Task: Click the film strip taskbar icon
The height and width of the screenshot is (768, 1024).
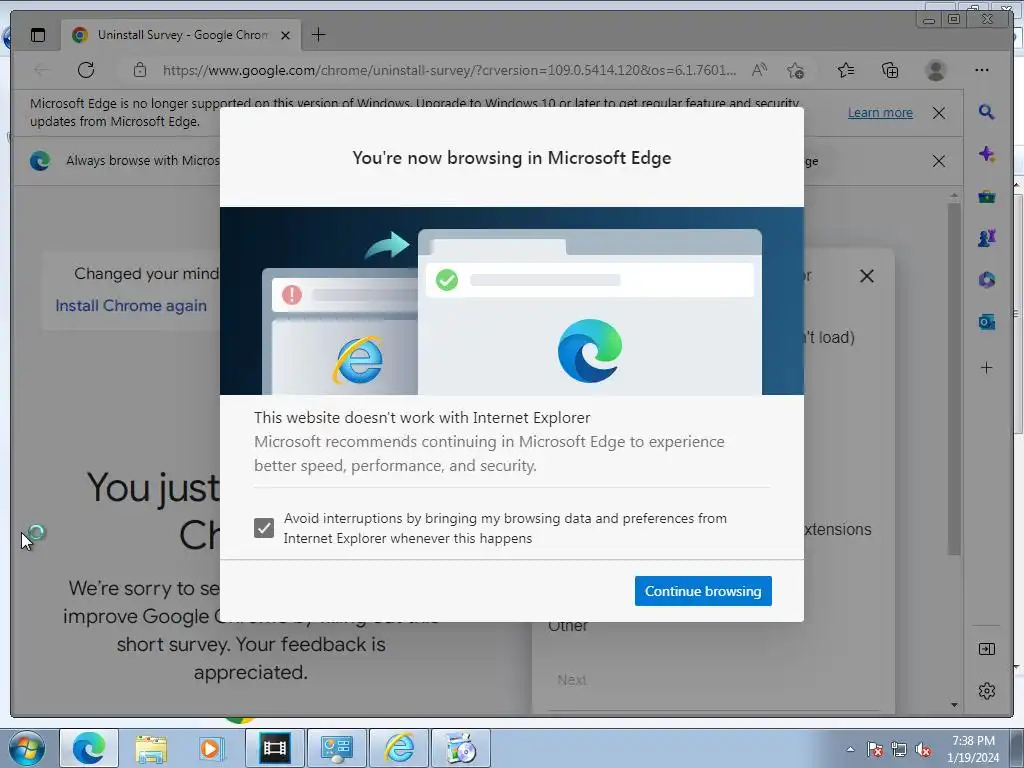Action: [274, 748]
